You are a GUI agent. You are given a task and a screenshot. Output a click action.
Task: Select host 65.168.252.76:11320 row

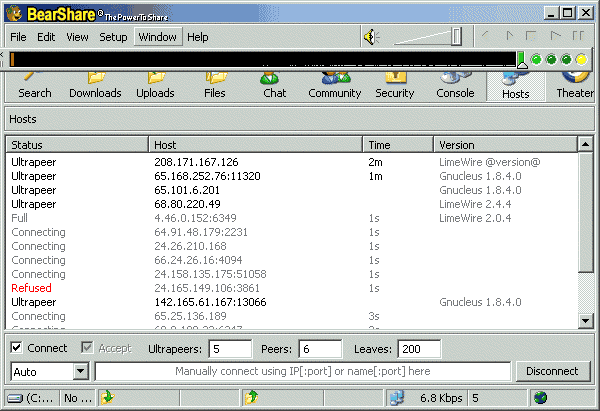coord(292,176)
